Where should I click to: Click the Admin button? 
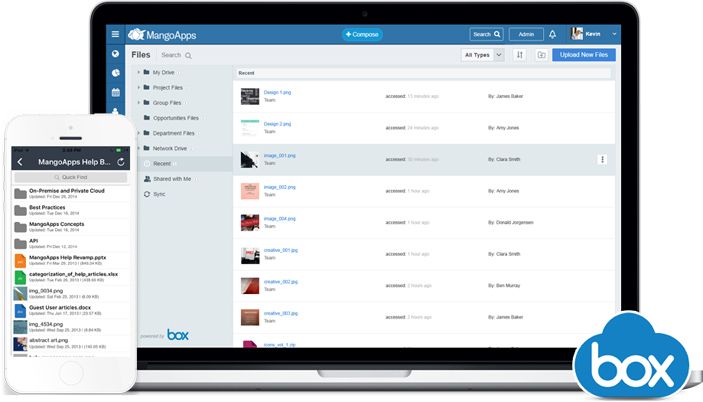[526, 34]
